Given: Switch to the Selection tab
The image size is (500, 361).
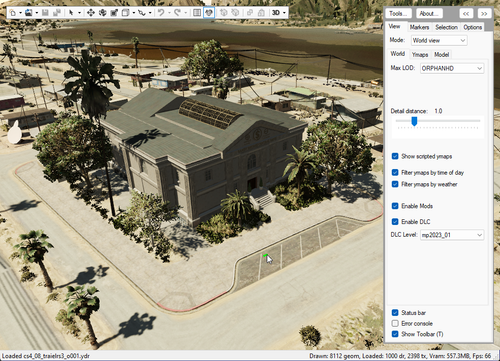Looking at the screenshot, I should pyautogui.click(x=446, y=27).
